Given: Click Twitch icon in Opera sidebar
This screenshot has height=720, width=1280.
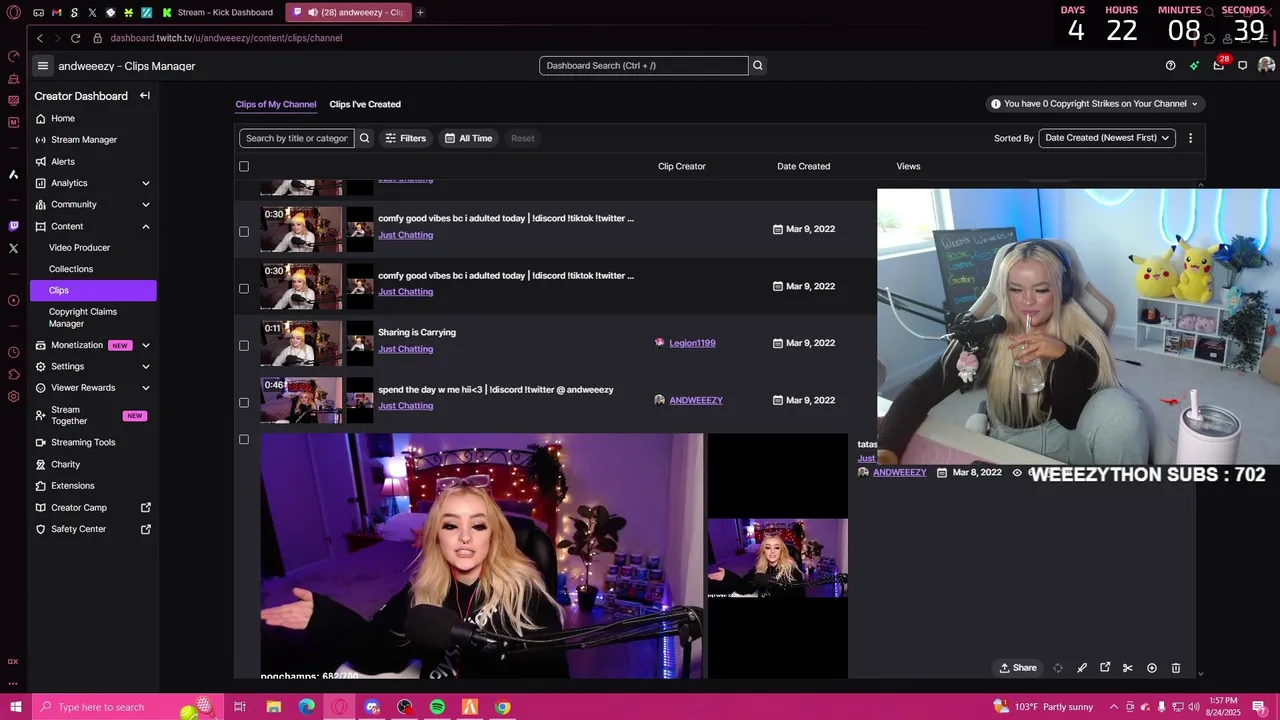Looking at the screenshot, I should [13, 226].
